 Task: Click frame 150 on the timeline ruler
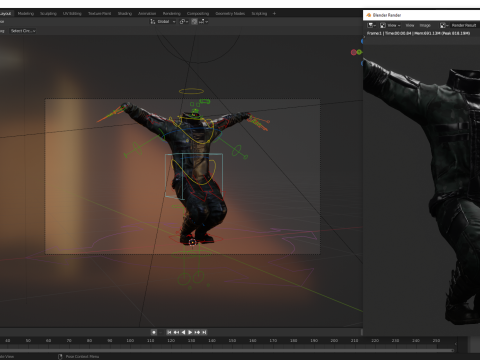tap(232, 341)
